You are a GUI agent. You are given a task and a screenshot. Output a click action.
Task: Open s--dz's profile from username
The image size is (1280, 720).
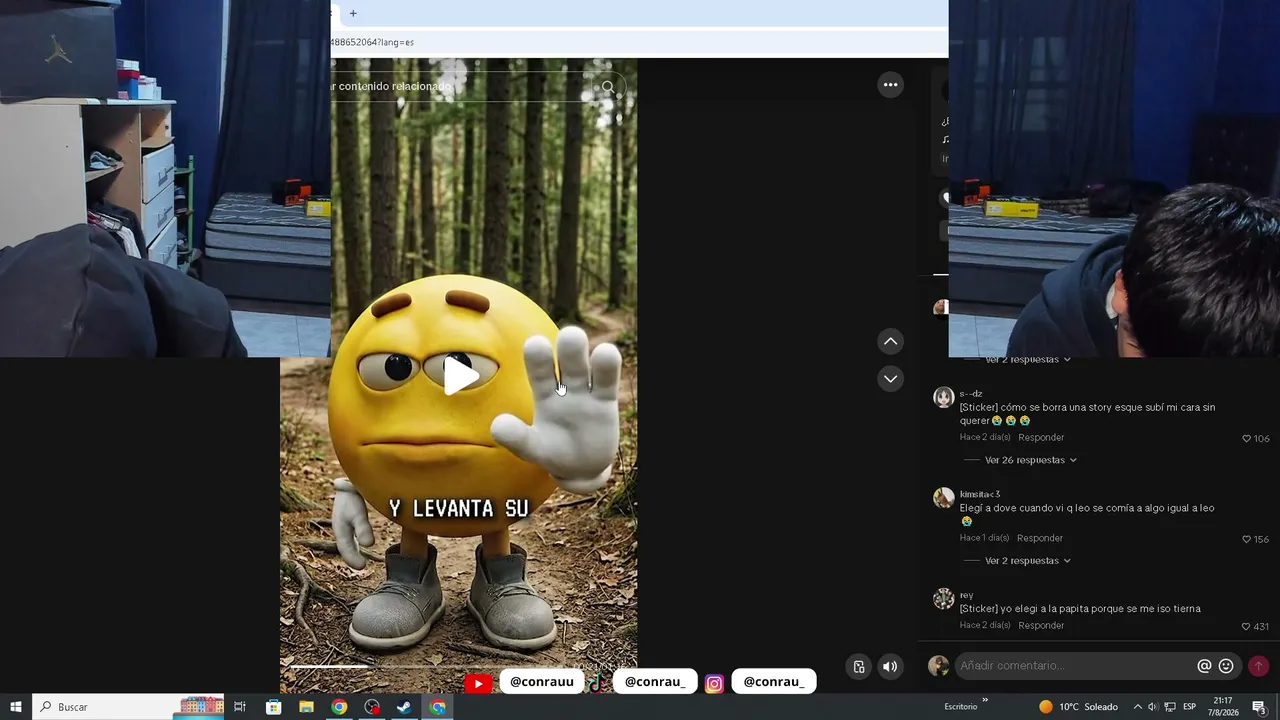pos(971,394)
